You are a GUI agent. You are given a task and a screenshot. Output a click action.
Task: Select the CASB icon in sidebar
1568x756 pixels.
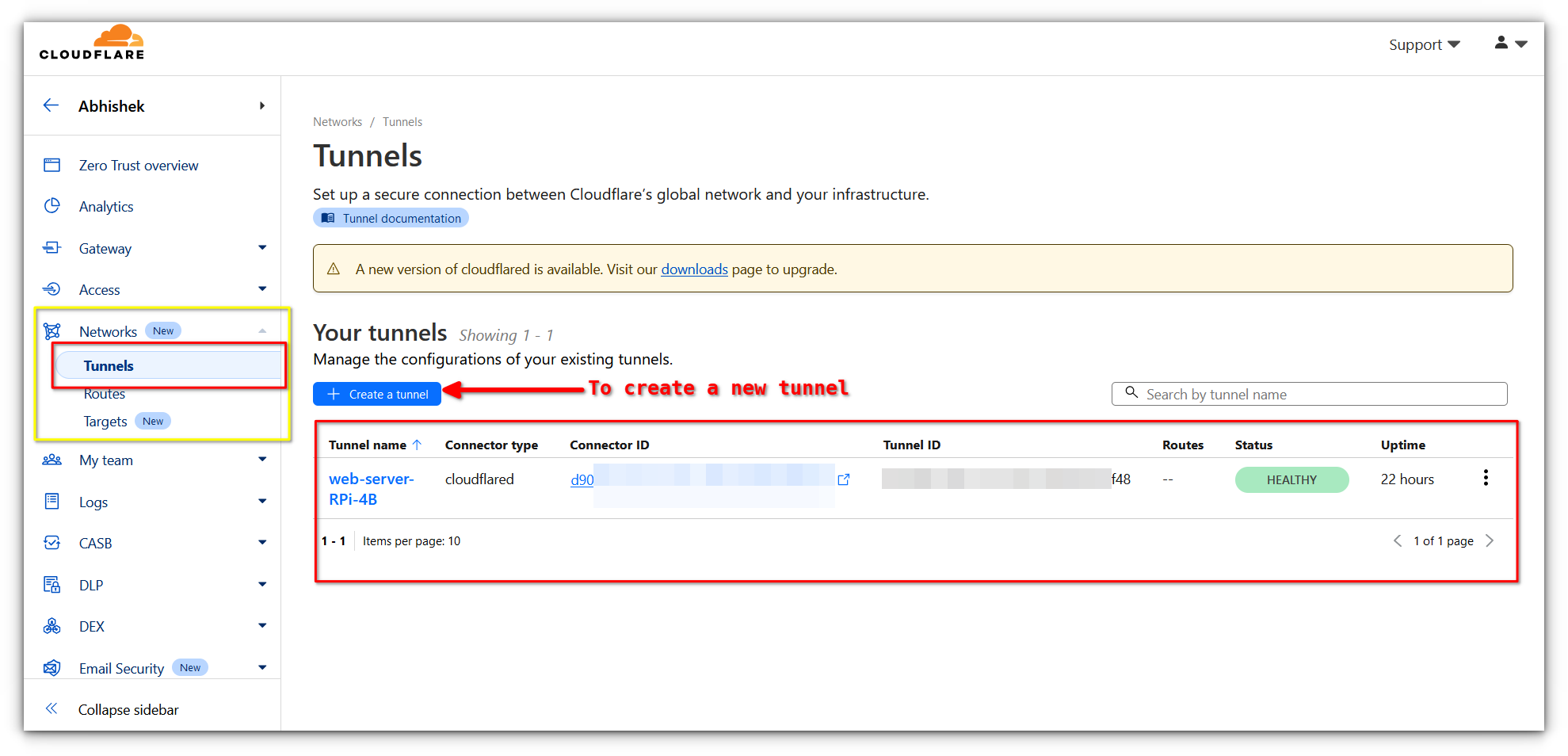click(52, 542)
